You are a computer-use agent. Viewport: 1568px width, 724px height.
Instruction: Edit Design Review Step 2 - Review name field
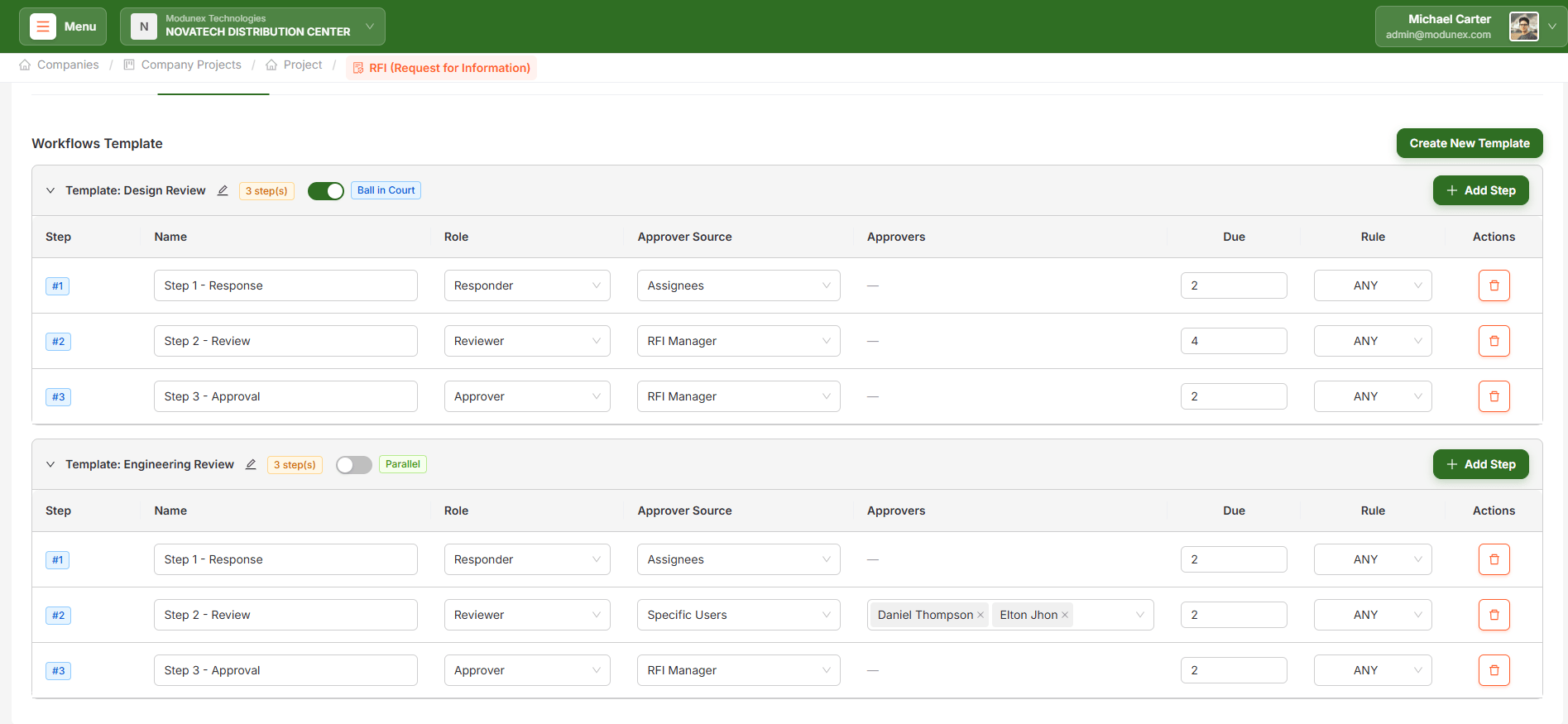[x=285, y=341]
